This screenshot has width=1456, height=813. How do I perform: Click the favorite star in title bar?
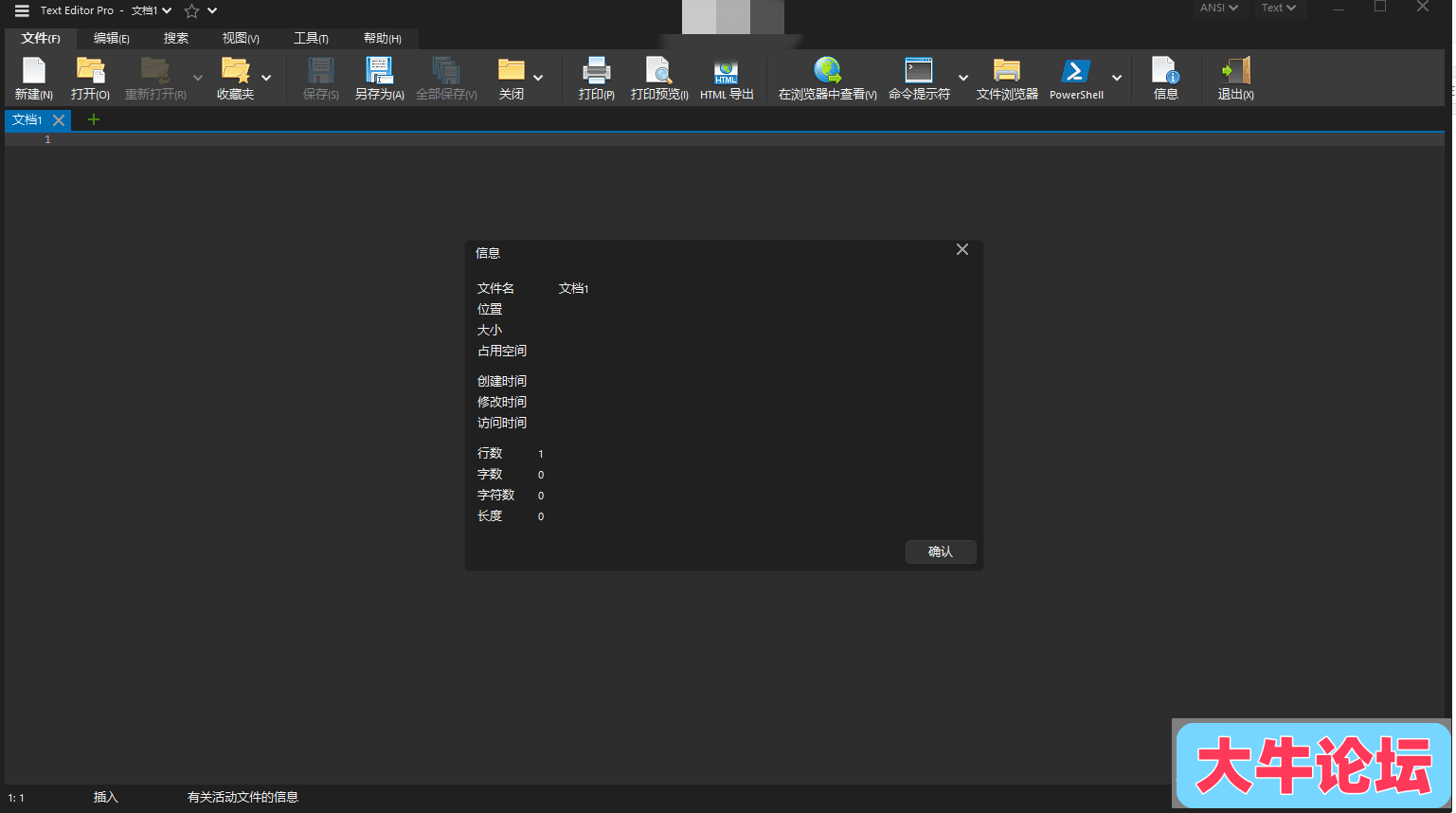(x=191, y=10)
